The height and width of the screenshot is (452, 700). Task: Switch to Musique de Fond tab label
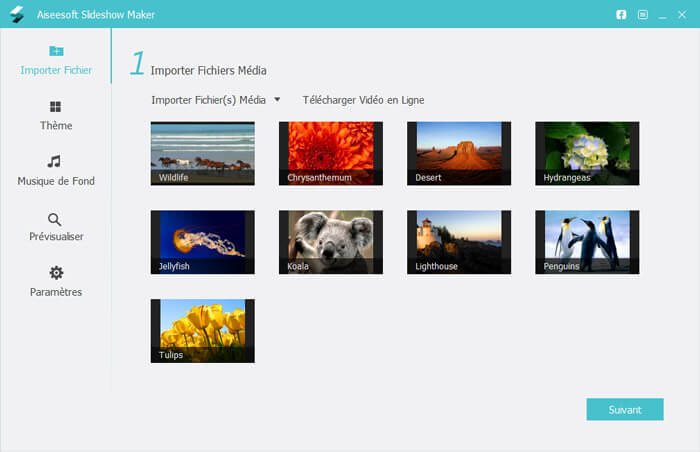56,181
